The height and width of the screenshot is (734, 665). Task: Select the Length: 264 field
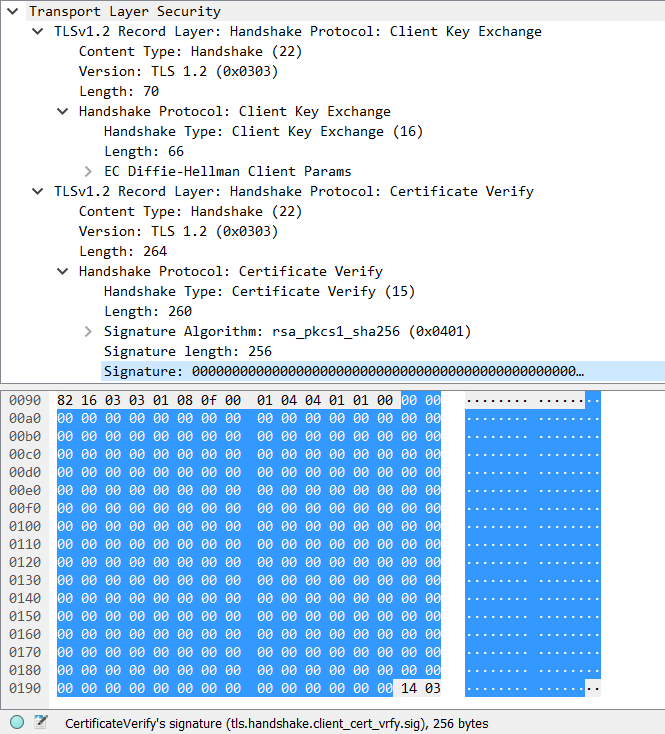(123, 251)
